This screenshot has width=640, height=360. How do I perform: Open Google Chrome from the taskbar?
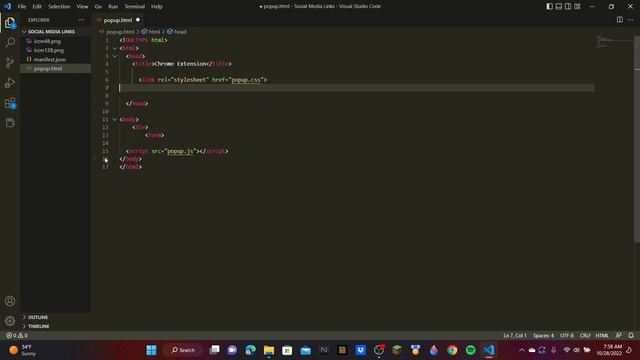(452, 350)
